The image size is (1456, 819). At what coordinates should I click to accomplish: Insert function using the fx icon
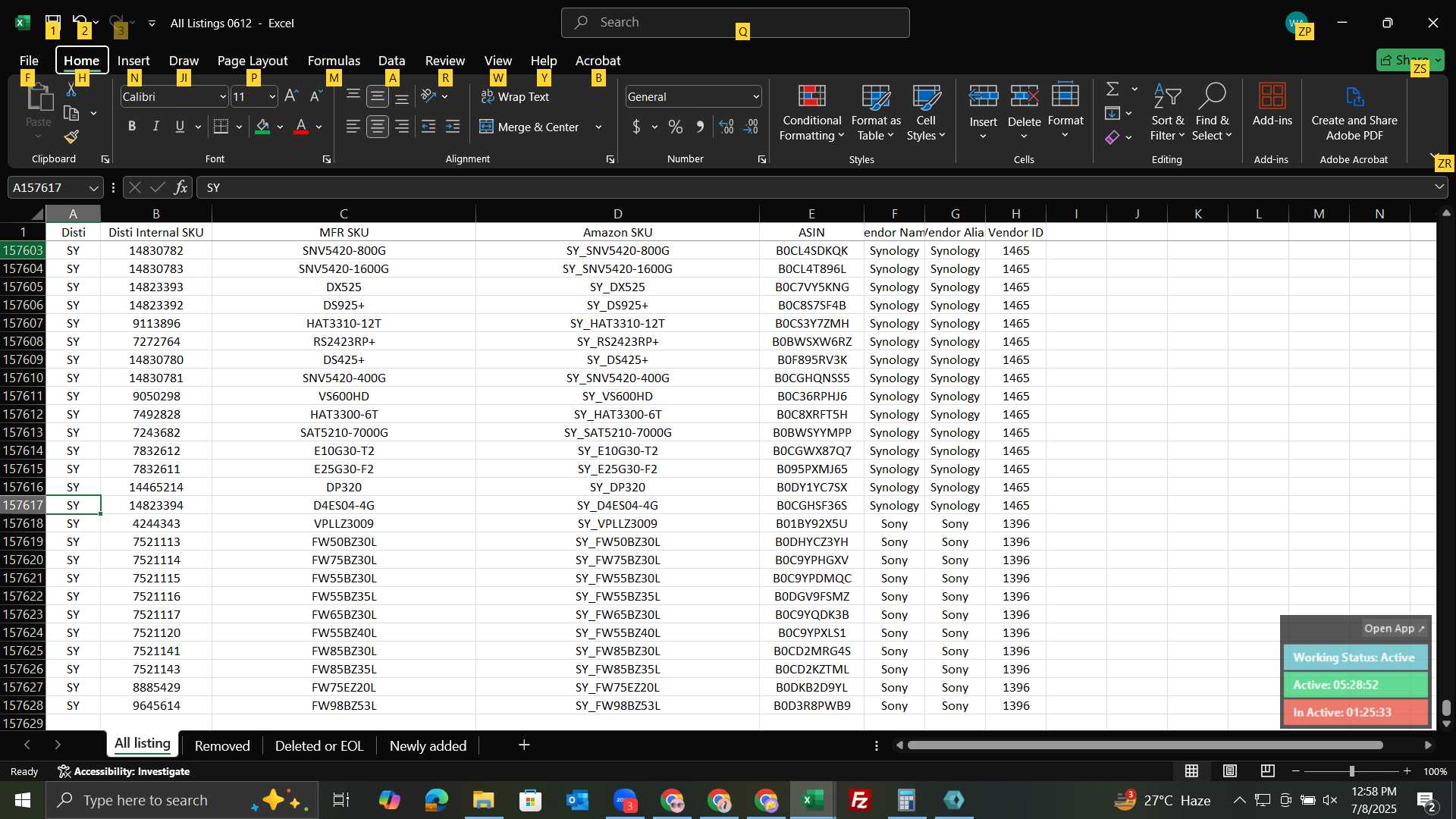click(x=180, y=187)
